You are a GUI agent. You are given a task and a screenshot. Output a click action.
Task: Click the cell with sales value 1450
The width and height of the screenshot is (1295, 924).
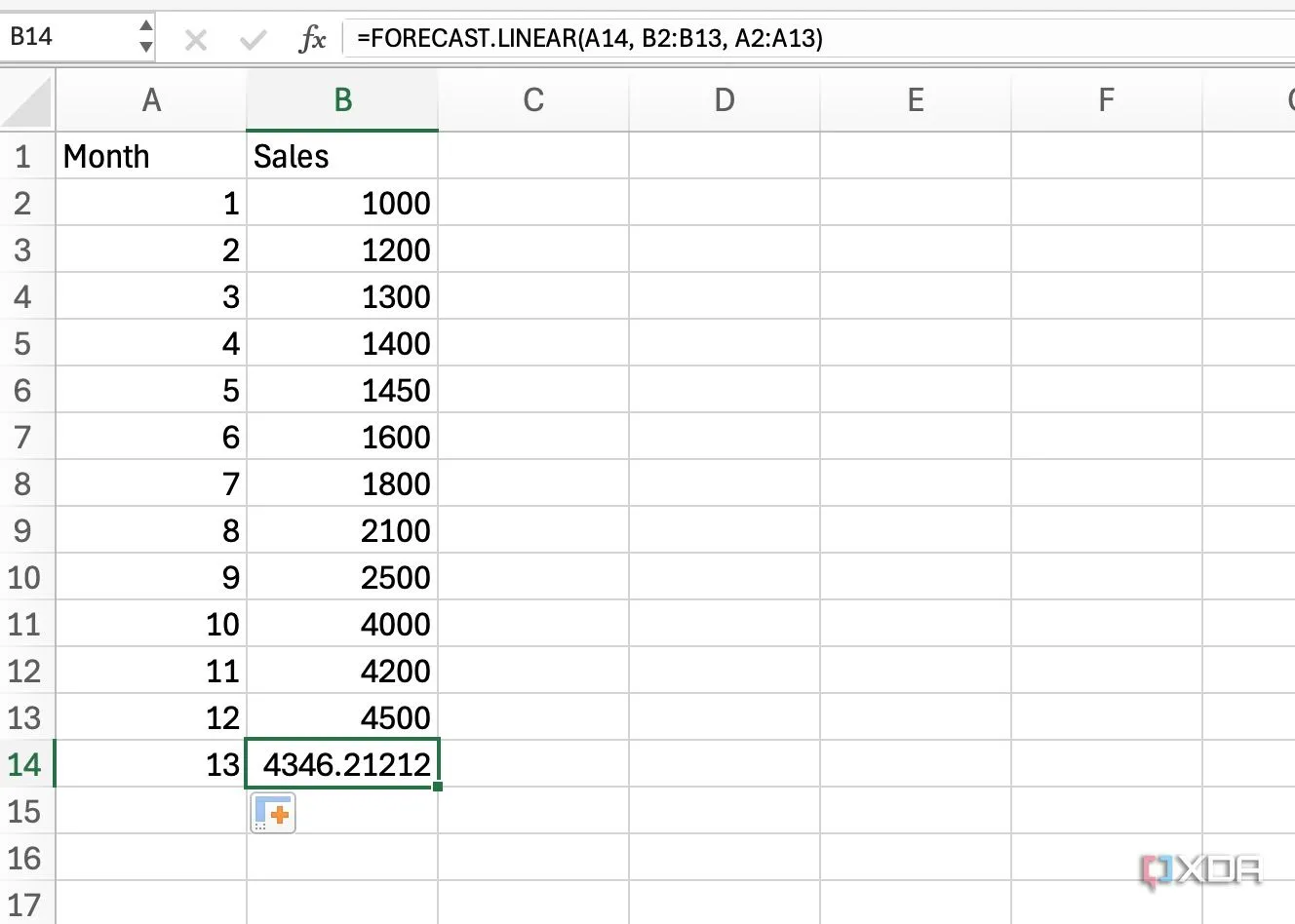point(342,391)
